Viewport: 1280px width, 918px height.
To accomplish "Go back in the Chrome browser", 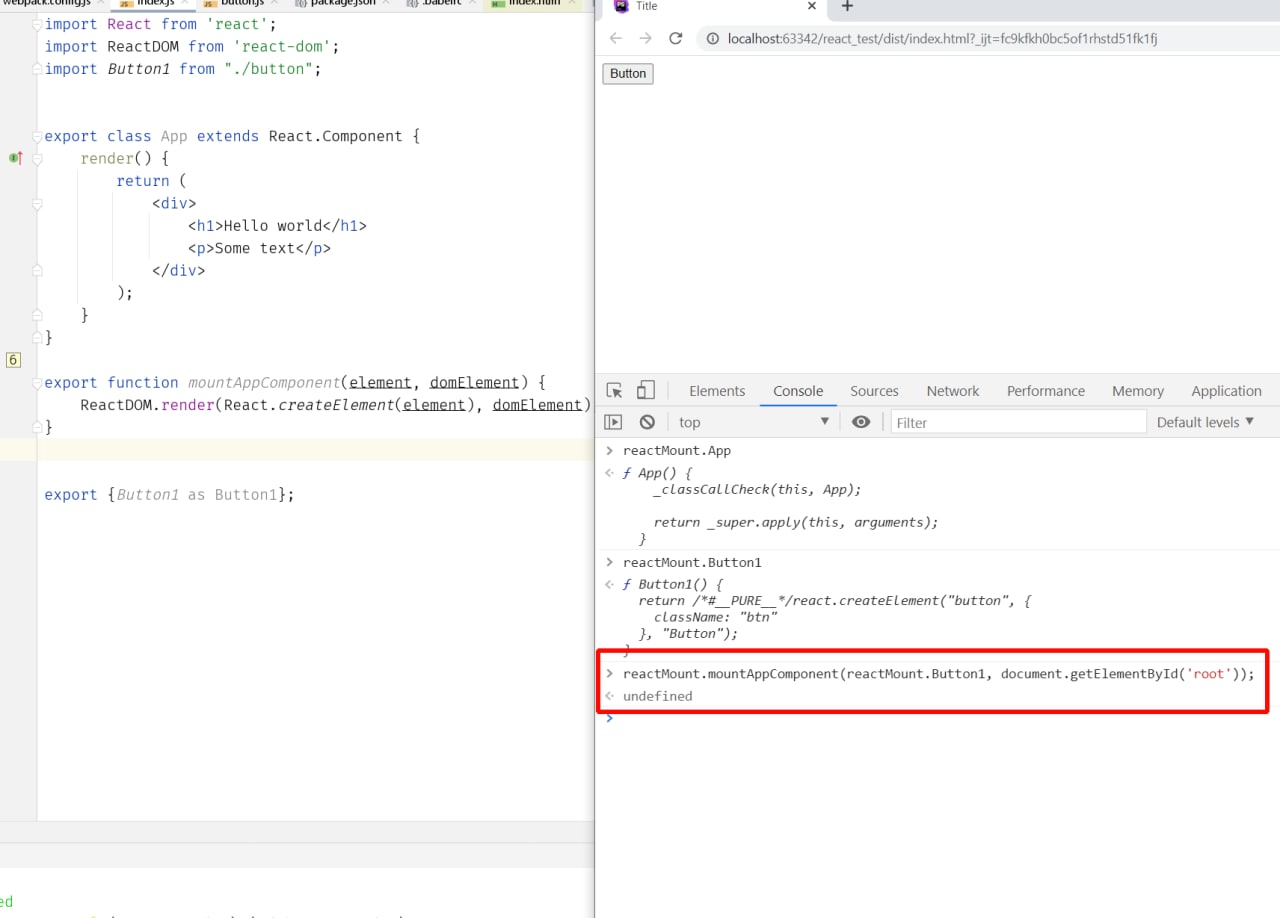I will (615, 38).
